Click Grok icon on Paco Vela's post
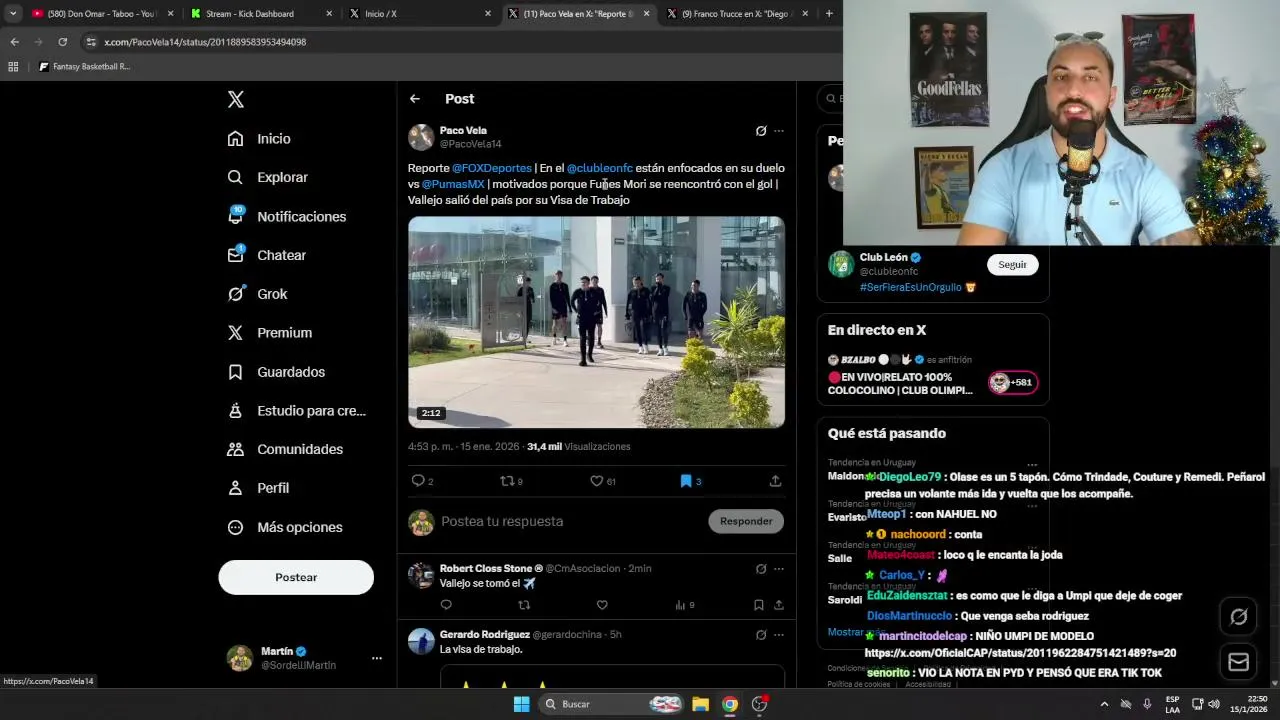Screen dimensions: 1280x720 [761, 131]
